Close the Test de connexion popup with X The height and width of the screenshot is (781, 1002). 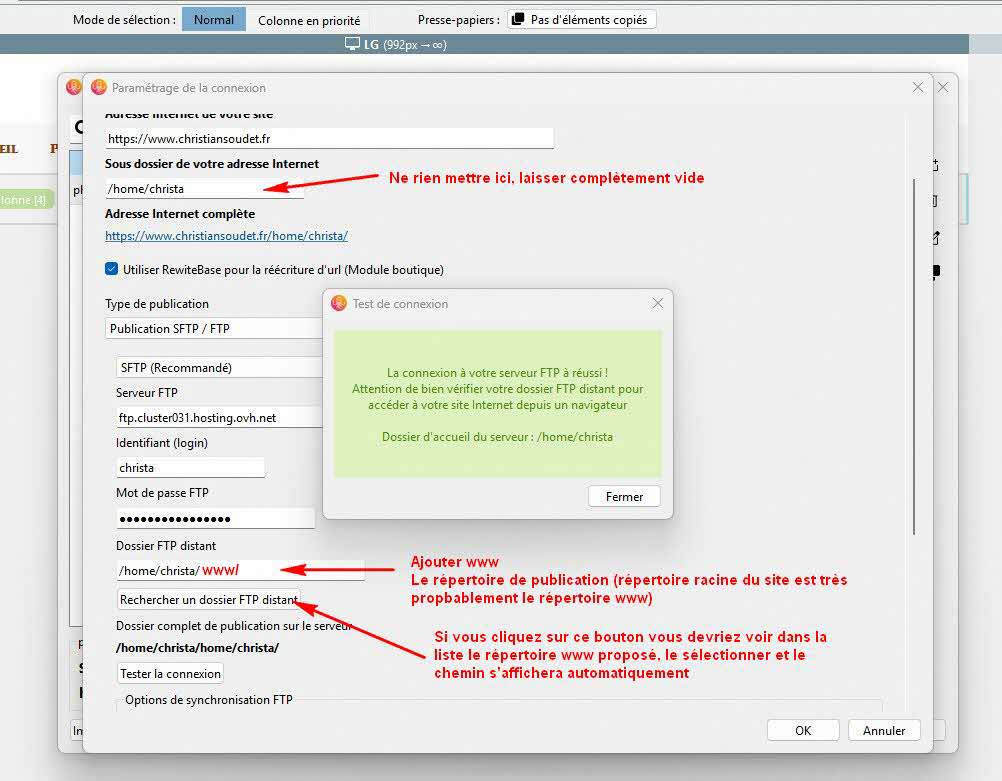[x=657, y=303]
